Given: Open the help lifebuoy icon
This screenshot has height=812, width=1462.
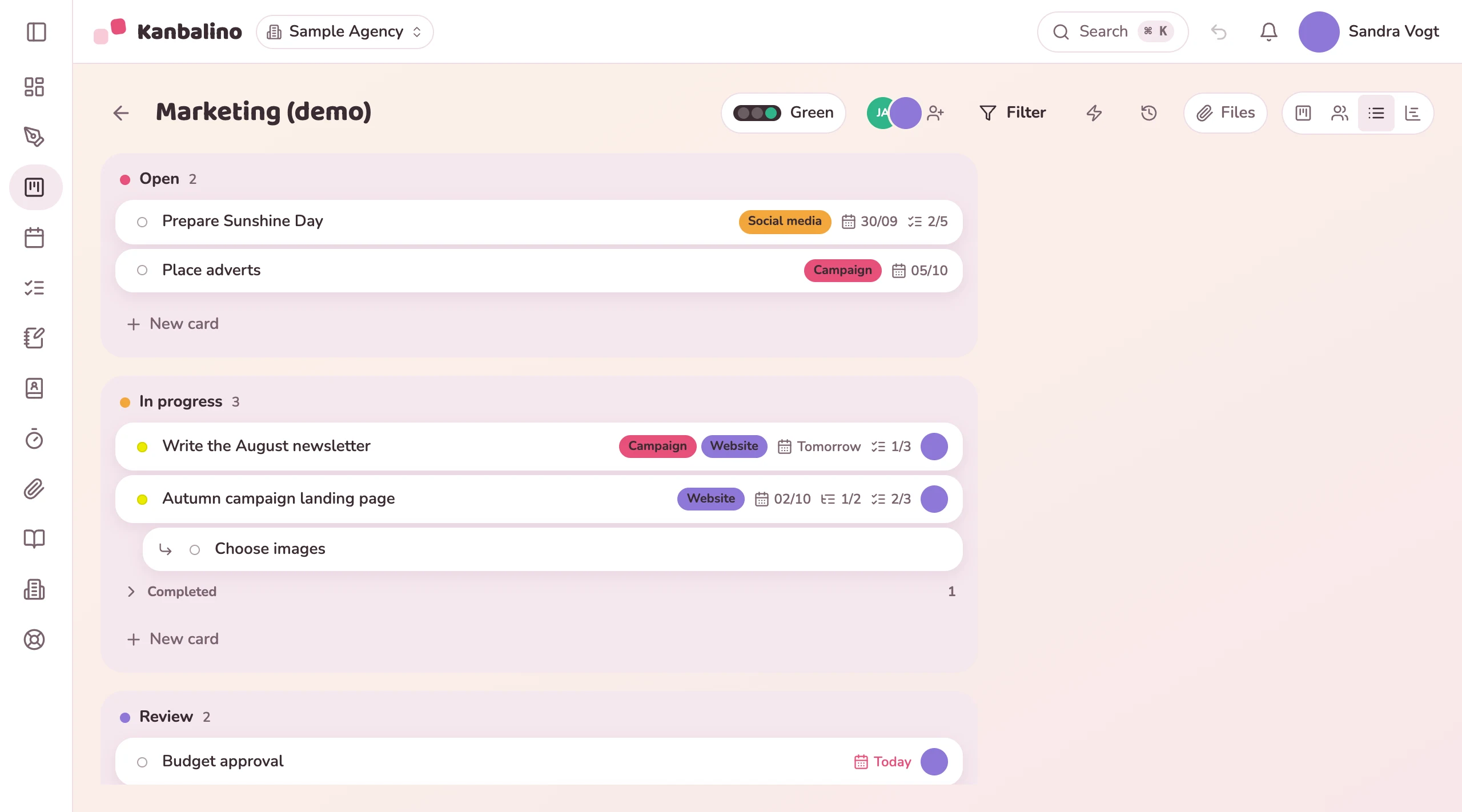Looking at the screenshot, I should (x=34, y=640).
